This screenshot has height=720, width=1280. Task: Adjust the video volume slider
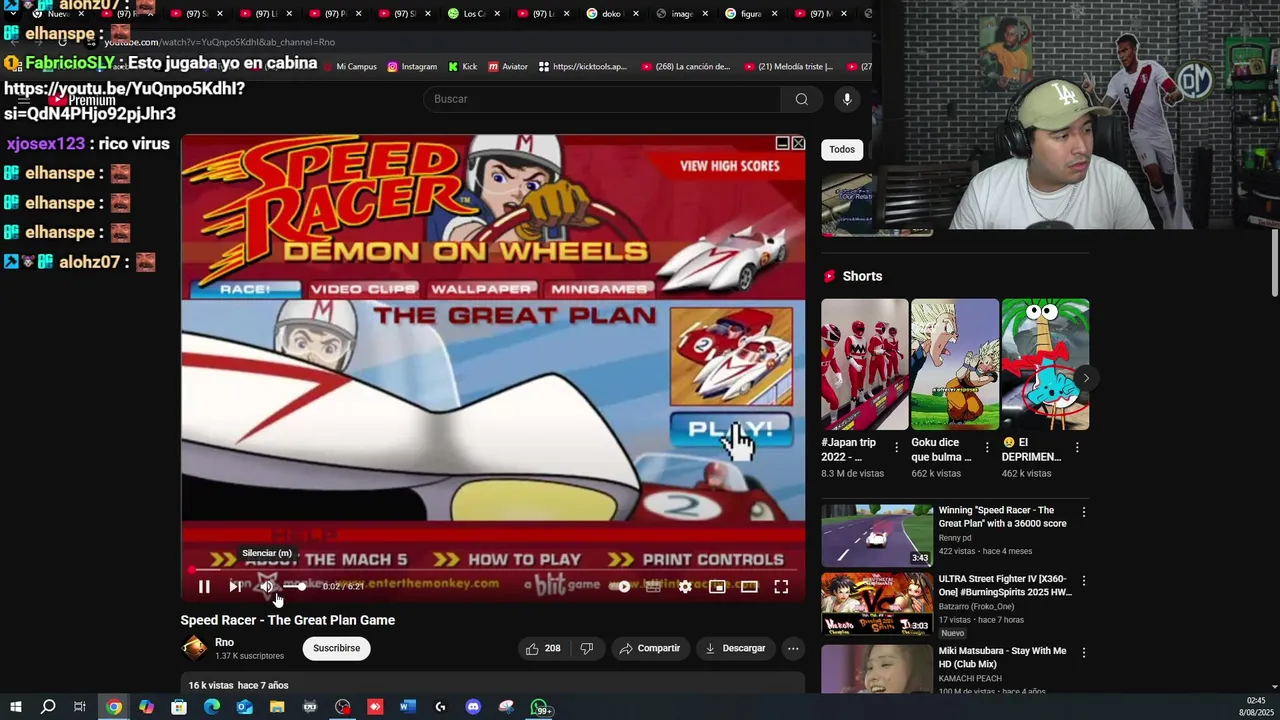tap(296, 587)
